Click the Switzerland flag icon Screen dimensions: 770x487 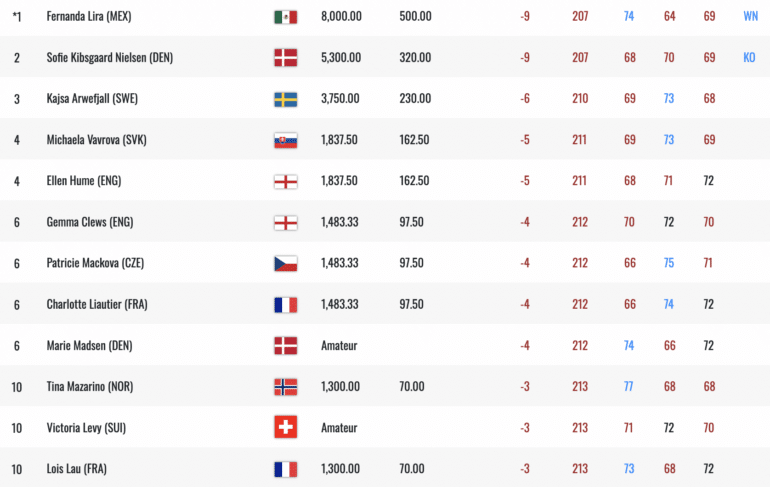(285, 427)
